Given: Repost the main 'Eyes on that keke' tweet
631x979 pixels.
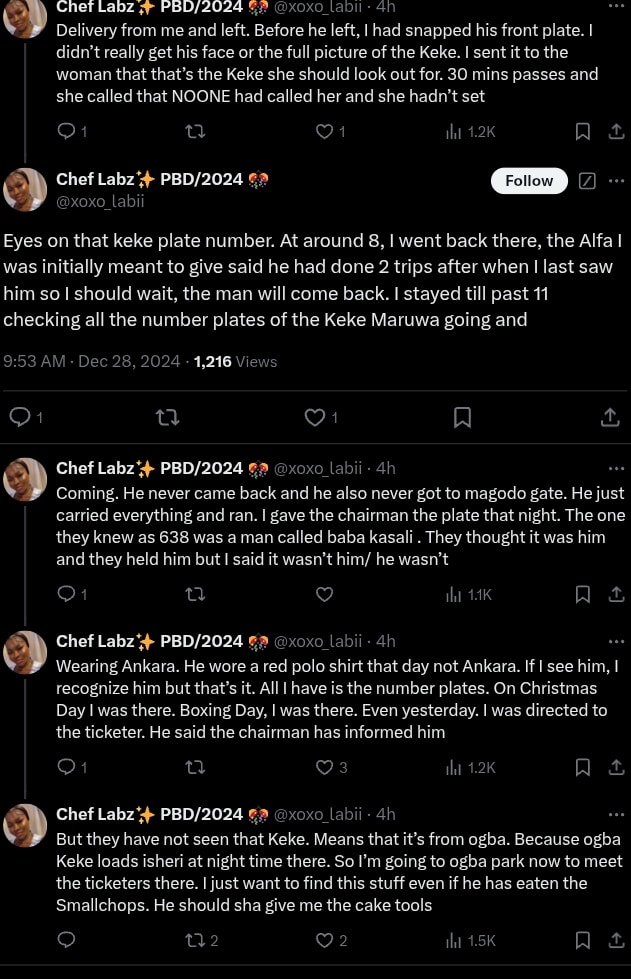Looking at the screenshot, I should (x=169, y=417).
